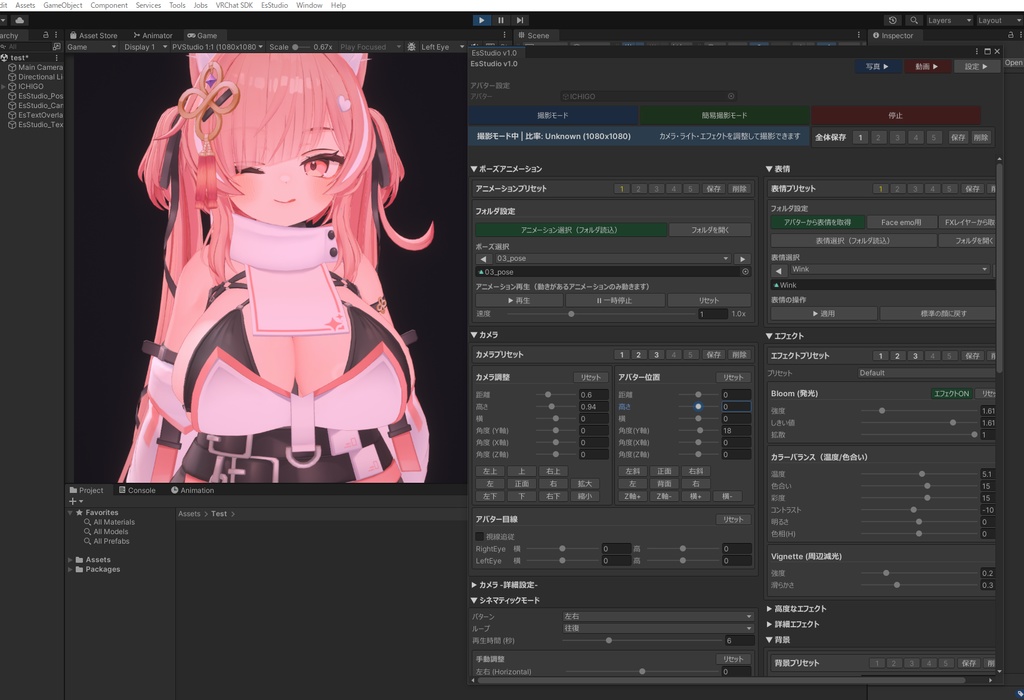Check the 視線追従 checkbox in アバター目線 section

(478, 535)
